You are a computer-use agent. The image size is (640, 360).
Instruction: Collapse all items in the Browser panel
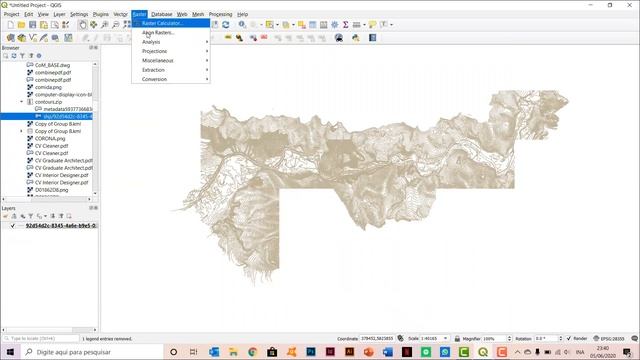[x=31, y=56]
